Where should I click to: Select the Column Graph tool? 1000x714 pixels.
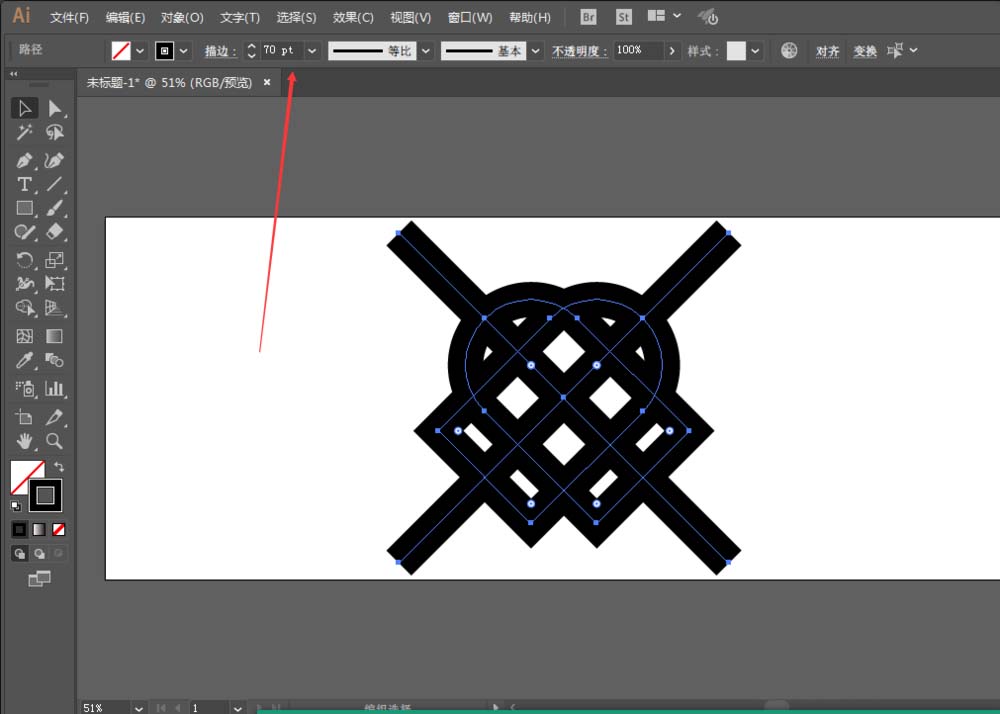[x=55, y=388]
